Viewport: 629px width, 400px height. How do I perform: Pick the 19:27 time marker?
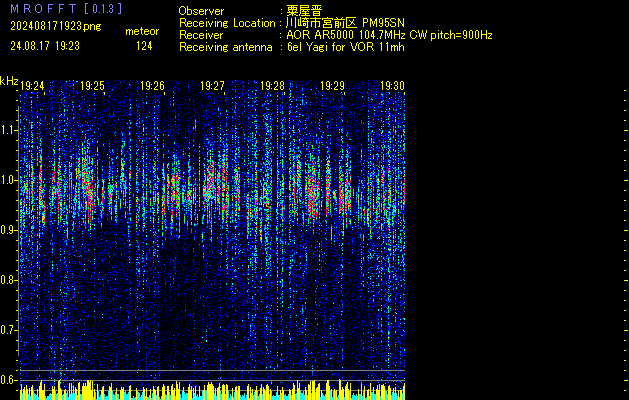pos(212,87)
